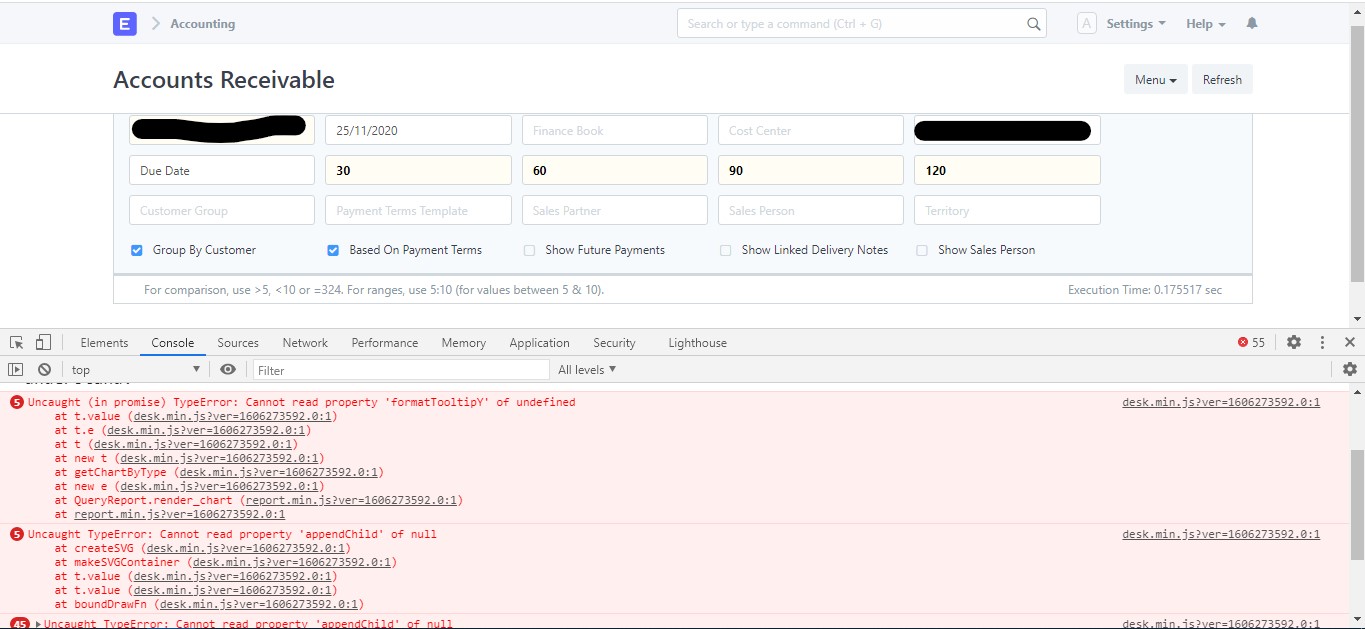Open the desk.min.js error source link
Screen dimensions: 1365x629
1220,402
